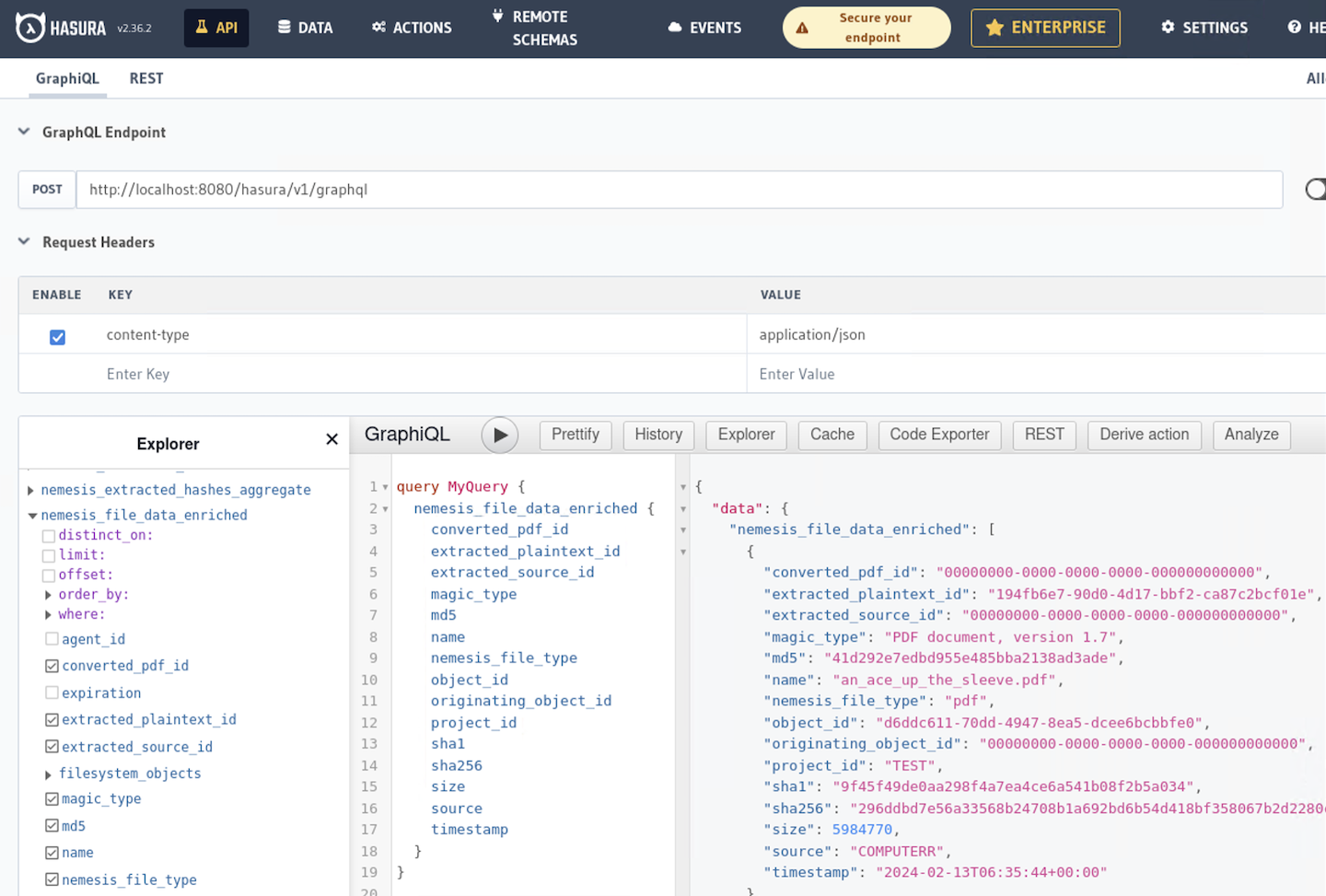The width and height of the screenshot is (1326, 896).
Task: Click the endpoint URL field
Action: pyautogui.click(x=680, y=190)
